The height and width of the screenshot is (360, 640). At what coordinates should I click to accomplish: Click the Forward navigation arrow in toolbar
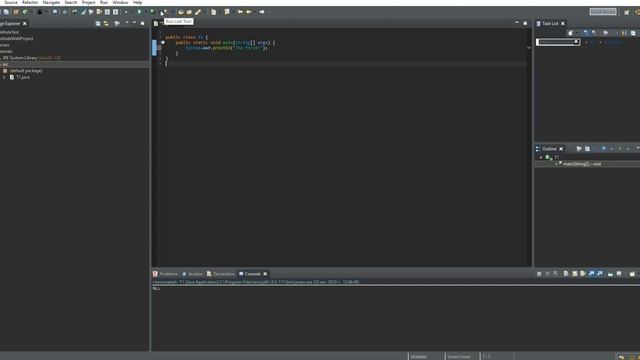262,12
